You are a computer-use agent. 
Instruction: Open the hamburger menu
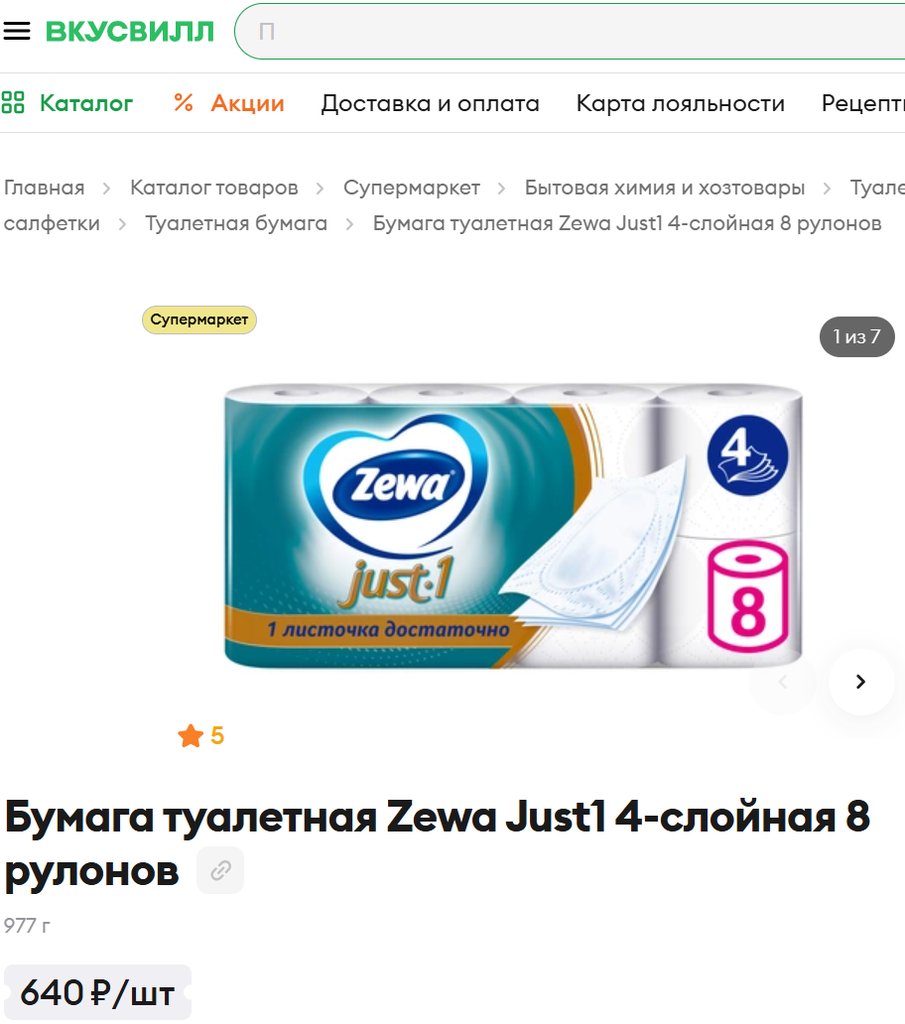(x=16, y=31)
